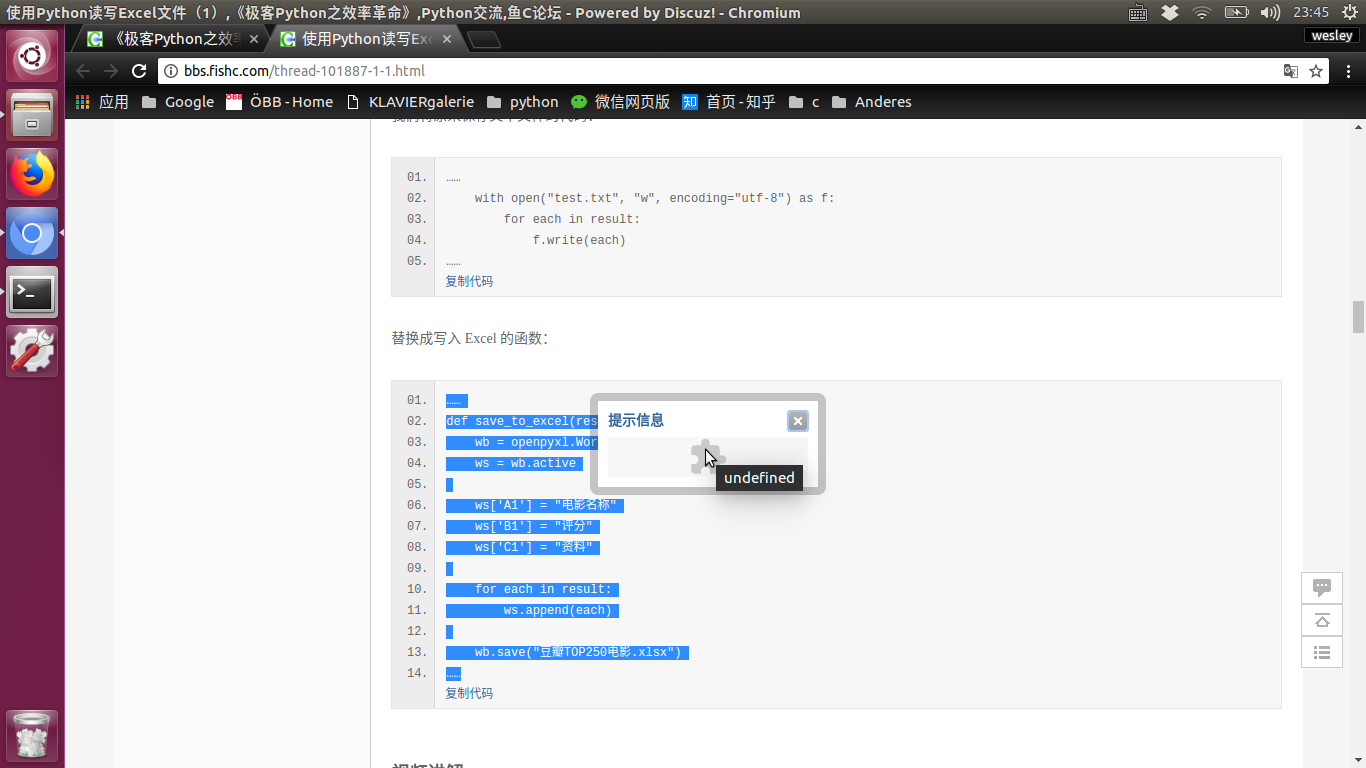Open a new browser tab
Viewport: 1366px width, 768px height.
point(484,40)
